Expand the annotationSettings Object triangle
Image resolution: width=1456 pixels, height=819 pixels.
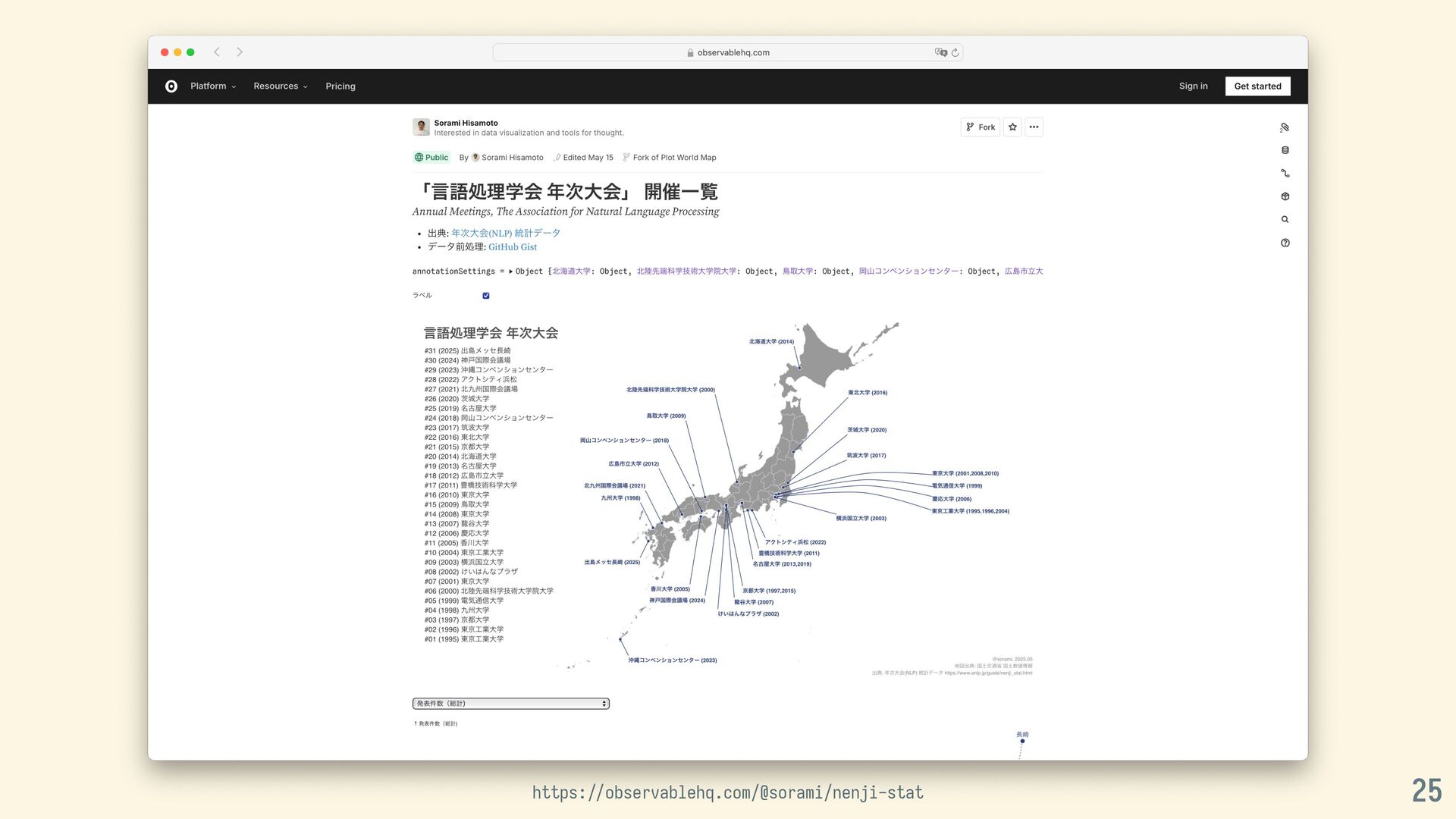[x=510, y=271]
